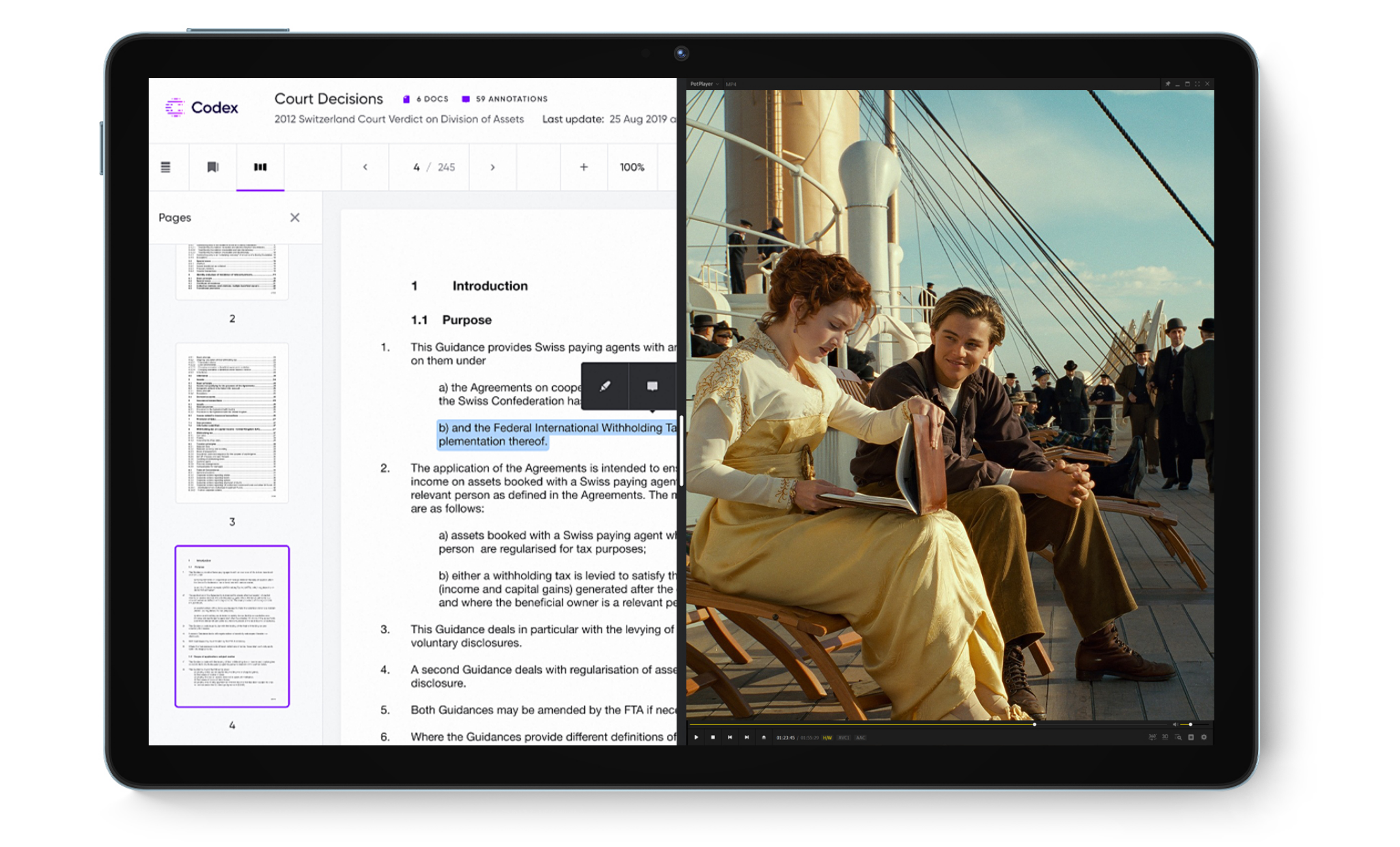This screenshot has width=1400, height=847.
Task: Select the page 4 thumbnail
Action: (232, 626)
